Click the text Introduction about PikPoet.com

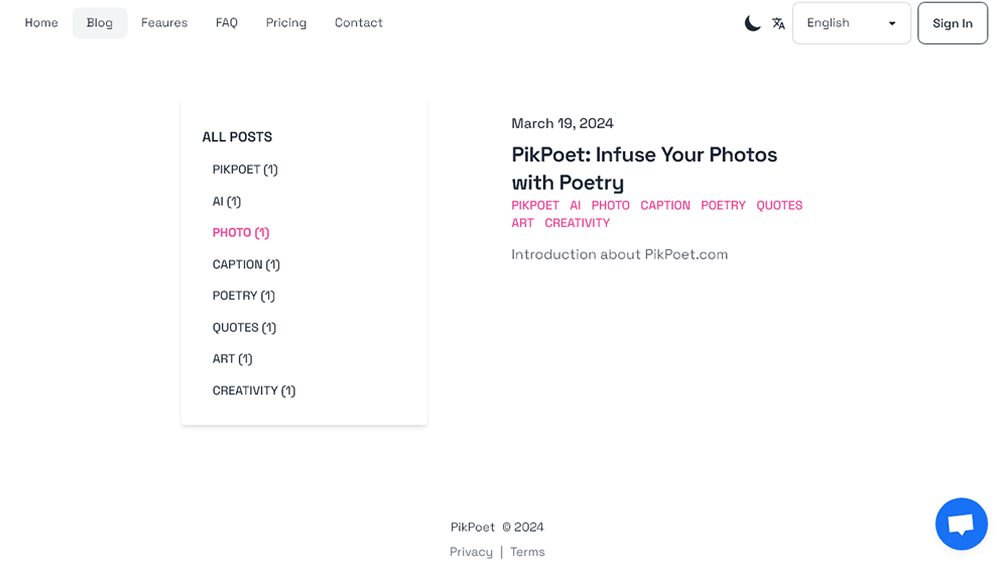pyautogui.click(x=619, y=254)
